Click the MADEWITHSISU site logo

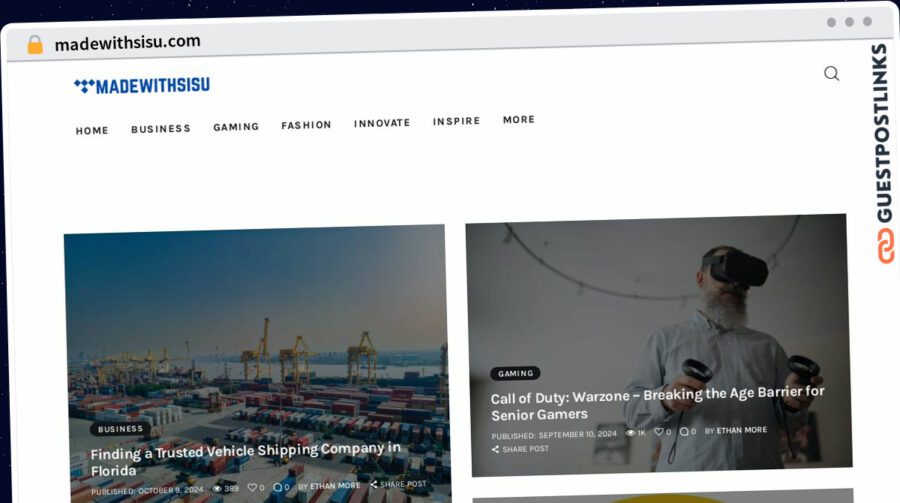(x=142, y=86)
